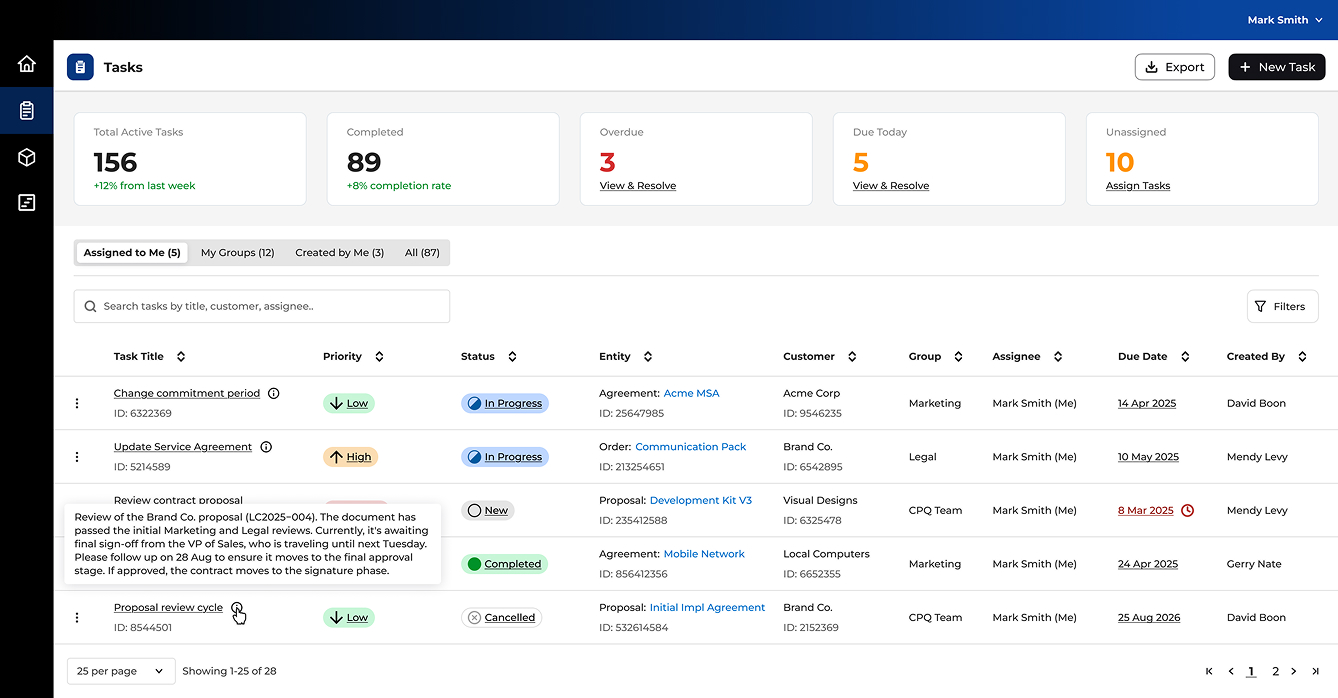Change In Progress status of Communication Pack row
The width and height of the screenshot is (1338, 698).
point(505,457)
